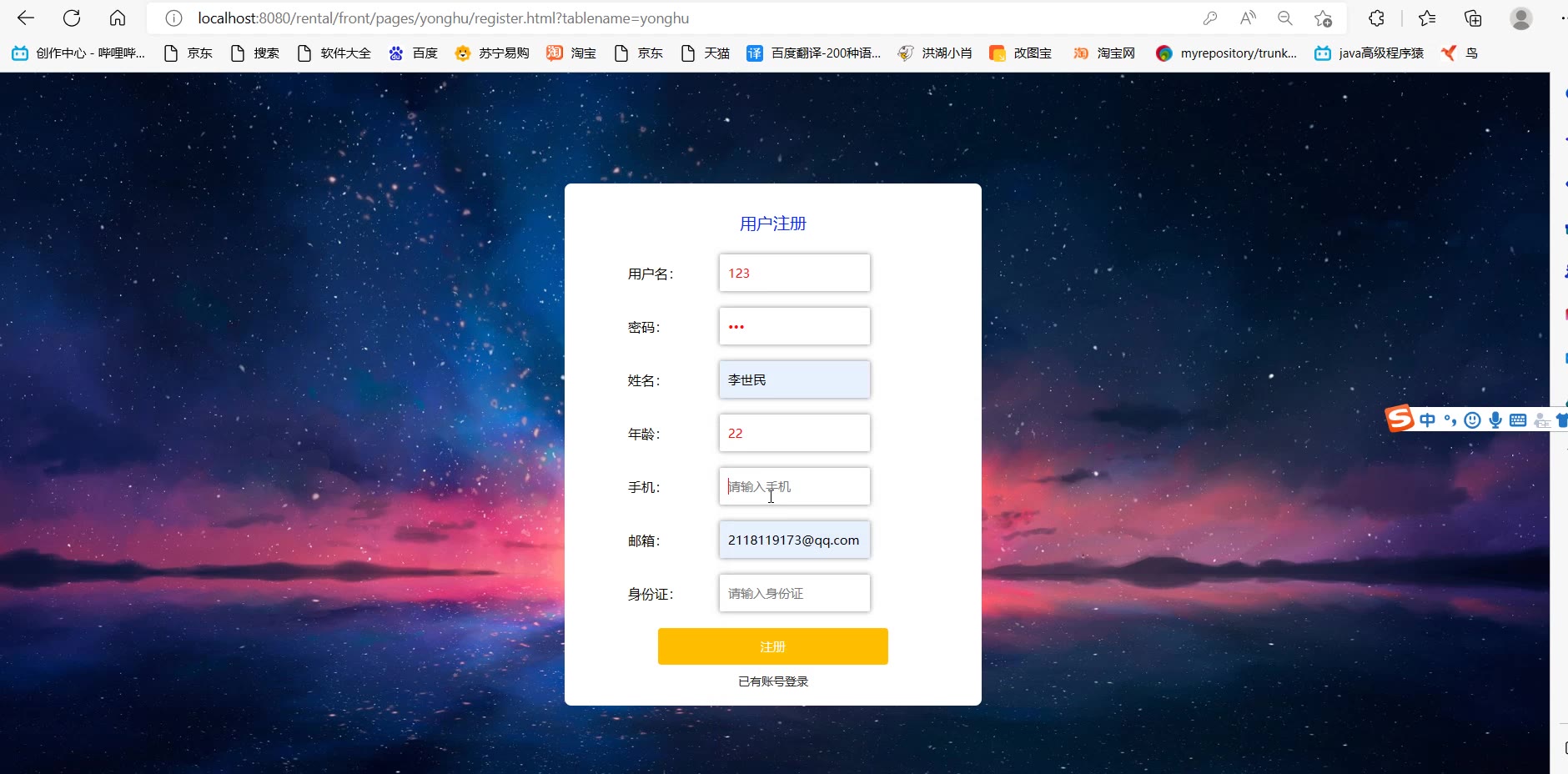Open the 淘宝网 bookmark
The width and height of the screenshot is (1568, 774).
tap(1103, 53)
